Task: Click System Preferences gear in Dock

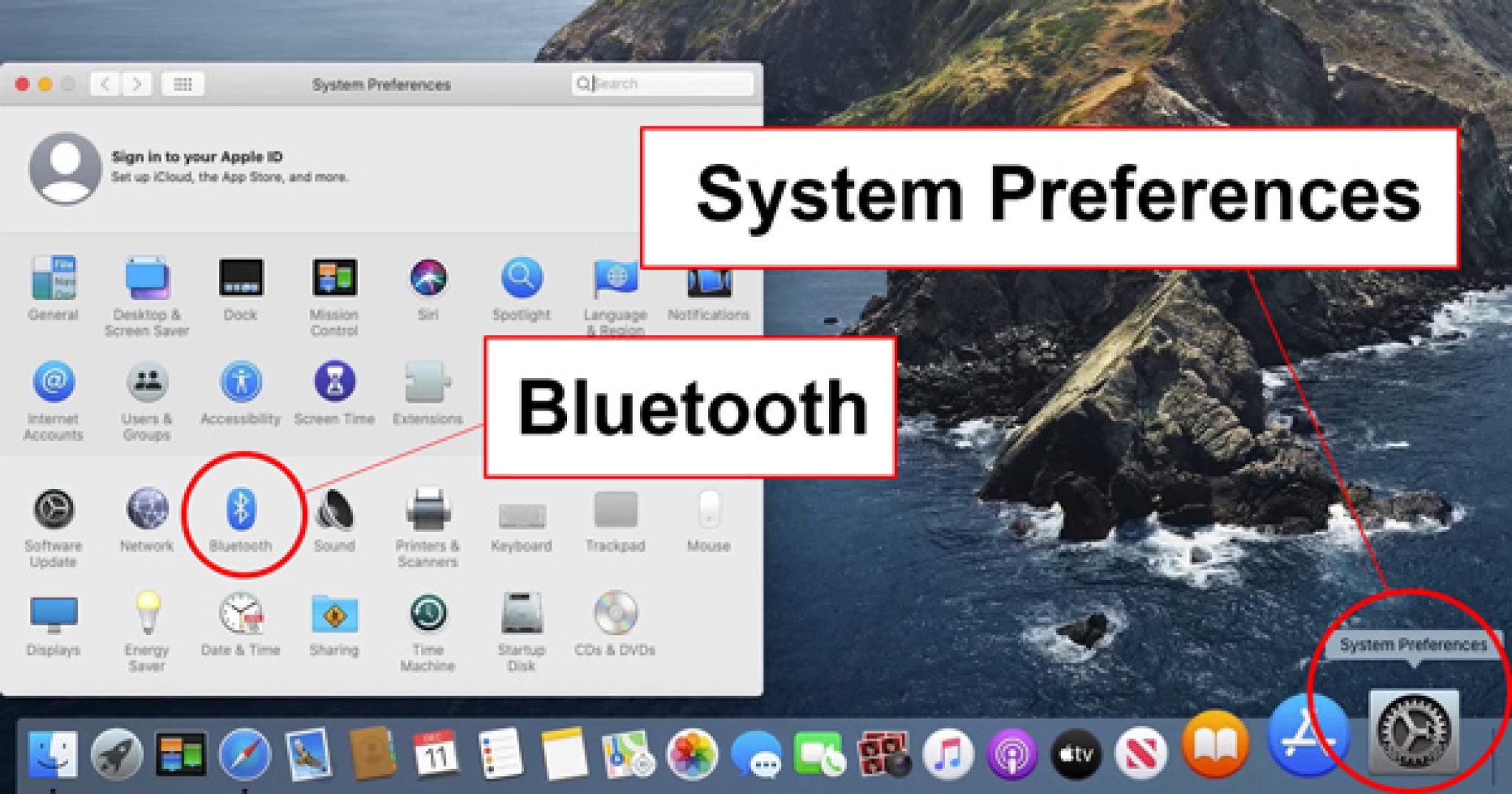Action: [1412, 731]
